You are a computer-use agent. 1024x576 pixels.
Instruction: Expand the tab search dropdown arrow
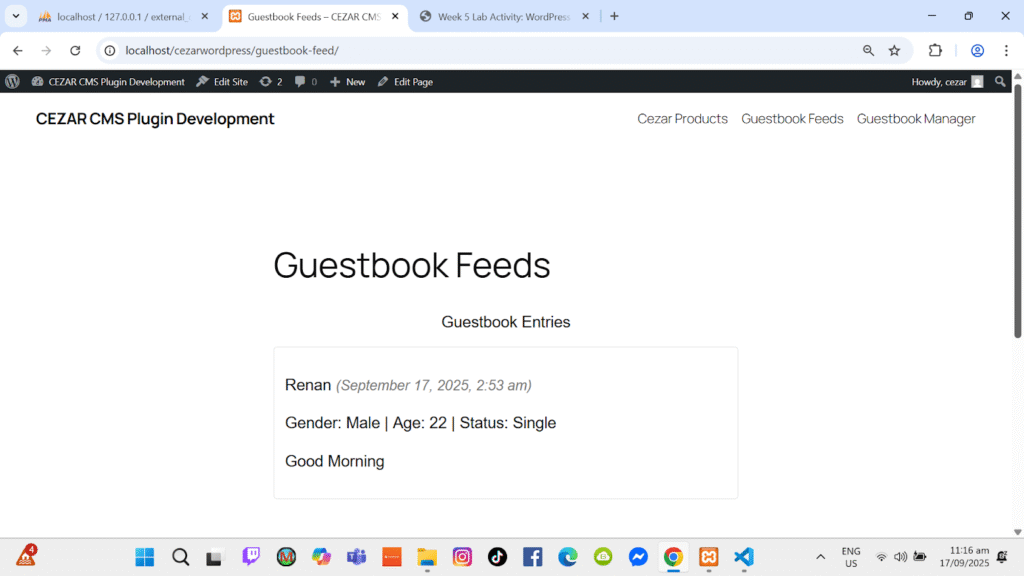(16, 16)
